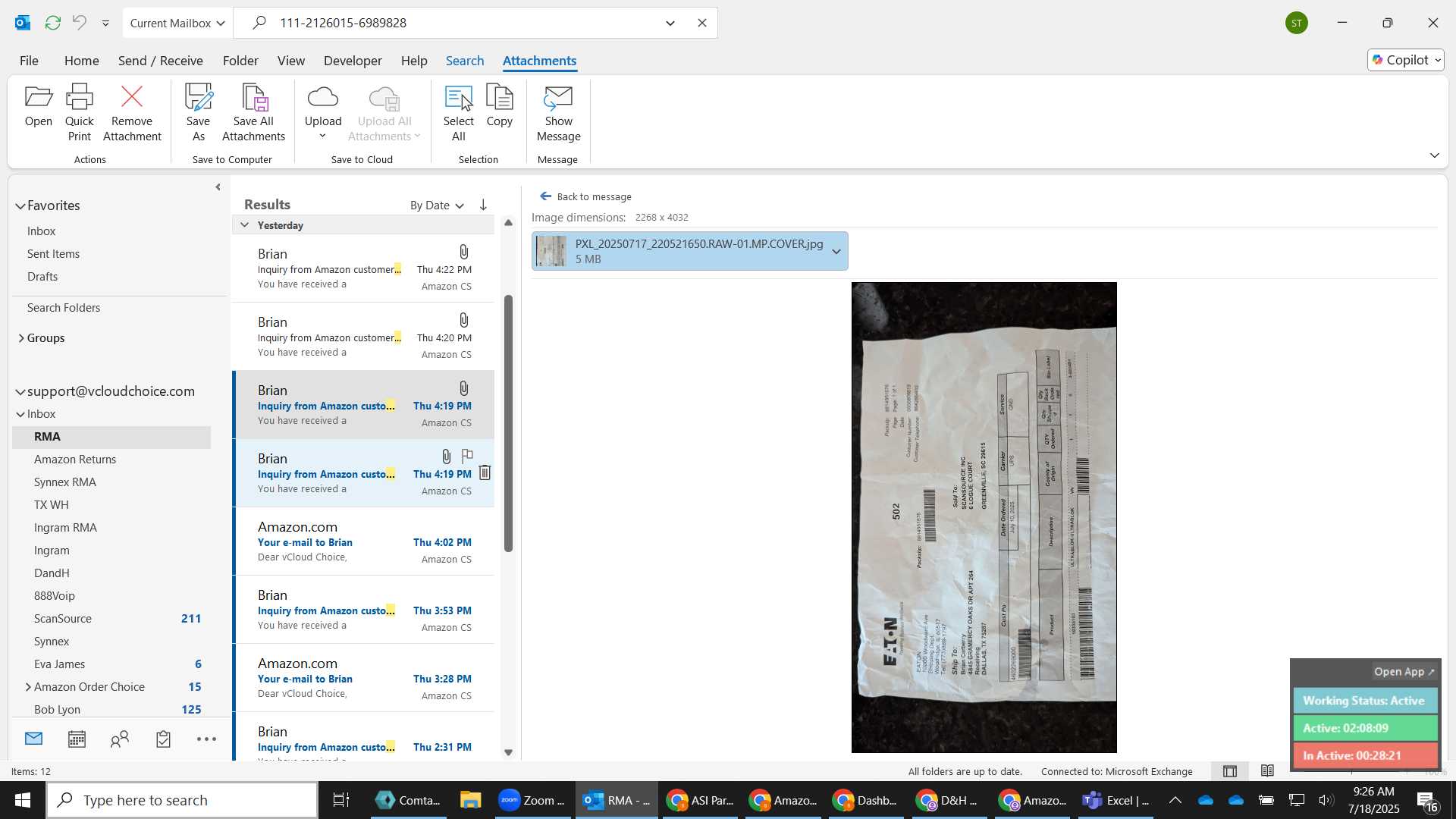Switch to Reading view in status bar
This screenshot has width=1456, height=819.
click(1267, 771)
